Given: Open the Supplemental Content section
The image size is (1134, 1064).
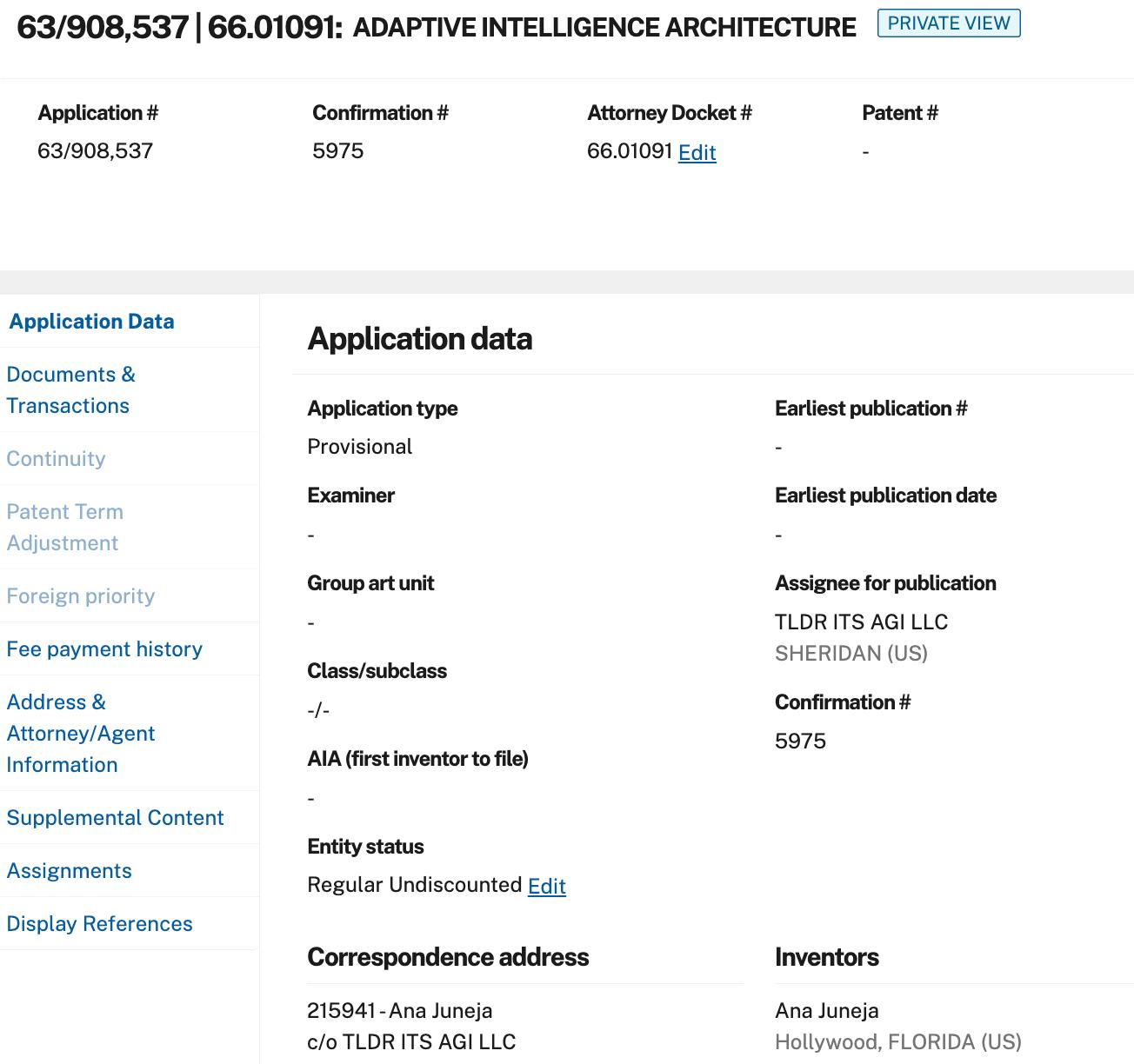Looking at the screenshot, I should (x=115, y=818).
